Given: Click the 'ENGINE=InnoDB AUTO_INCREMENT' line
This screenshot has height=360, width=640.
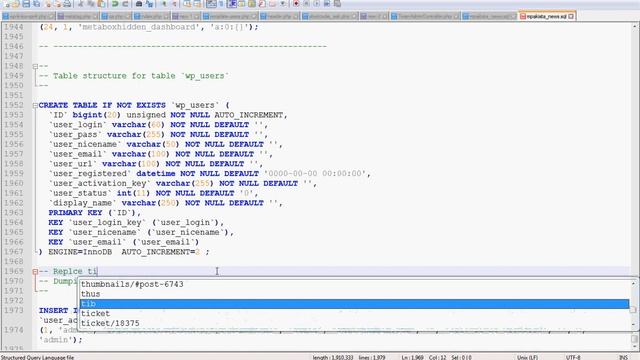Looking at the screenshot, I should click(124, 252).
